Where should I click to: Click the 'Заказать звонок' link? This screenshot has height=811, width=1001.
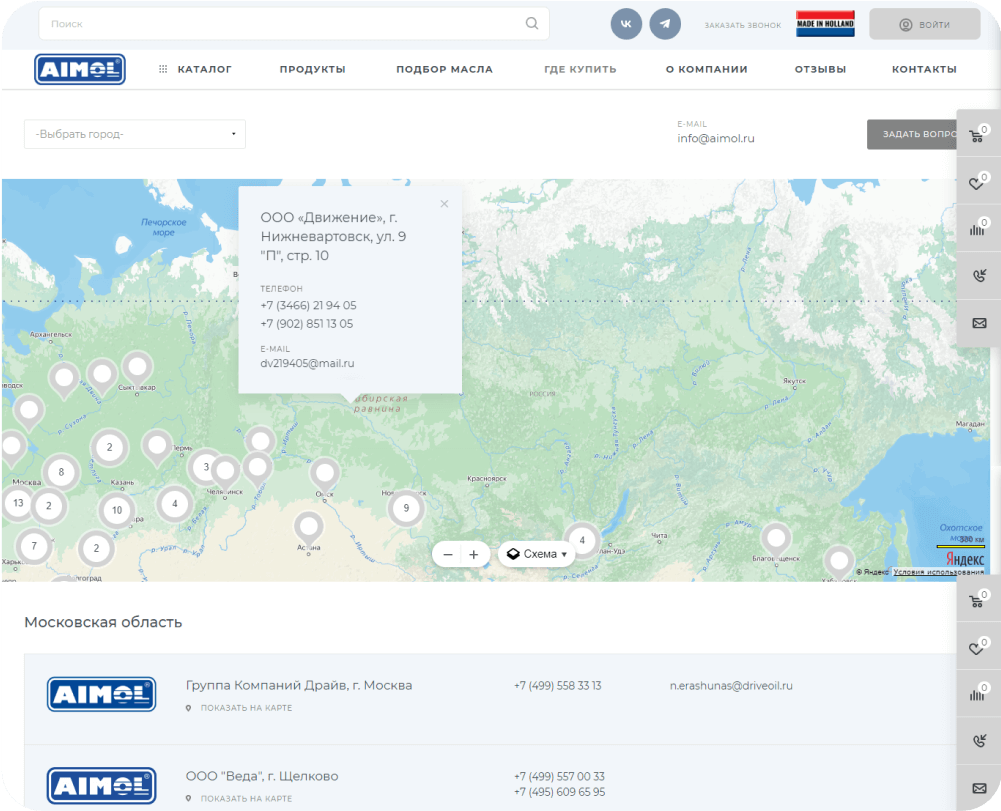[x=742, y=25]
